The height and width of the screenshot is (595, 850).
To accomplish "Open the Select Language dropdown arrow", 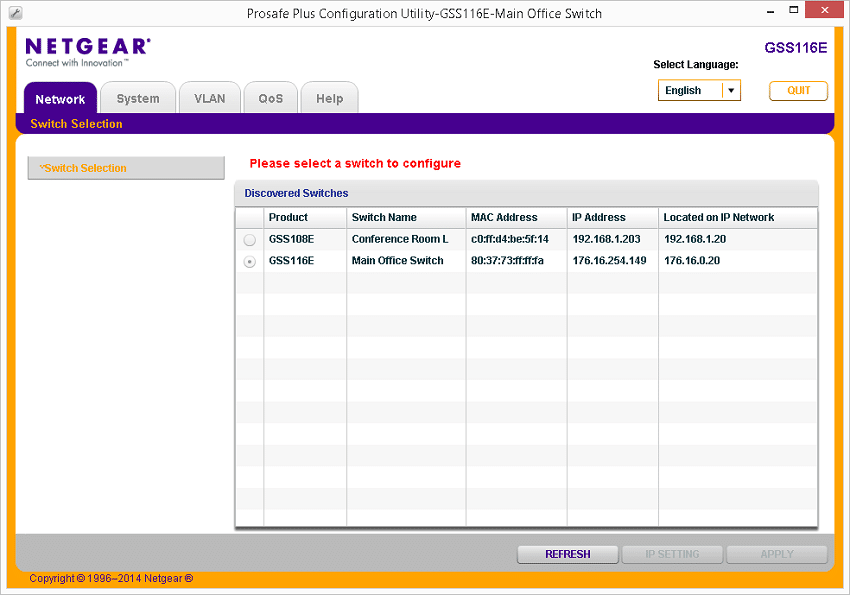I will point(731,90).
